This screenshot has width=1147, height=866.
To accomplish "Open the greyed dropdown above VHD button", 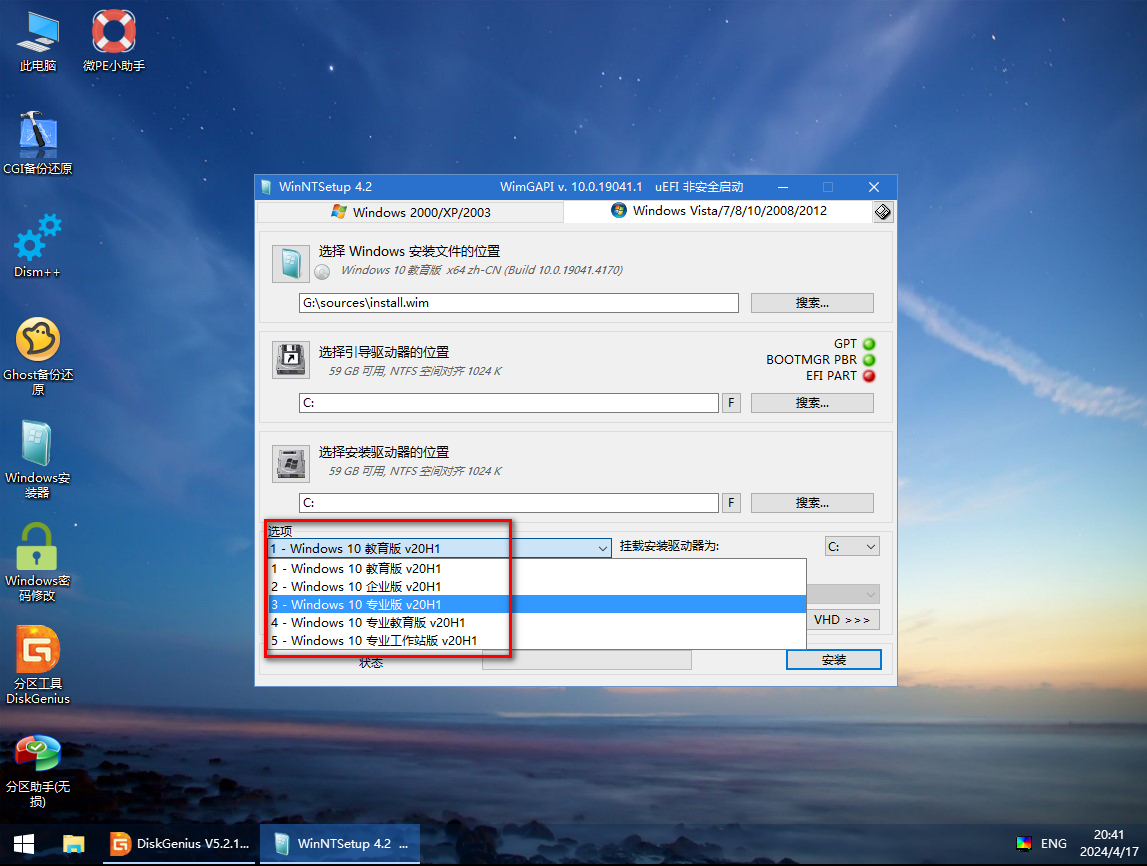I will [x=843, y=593].
